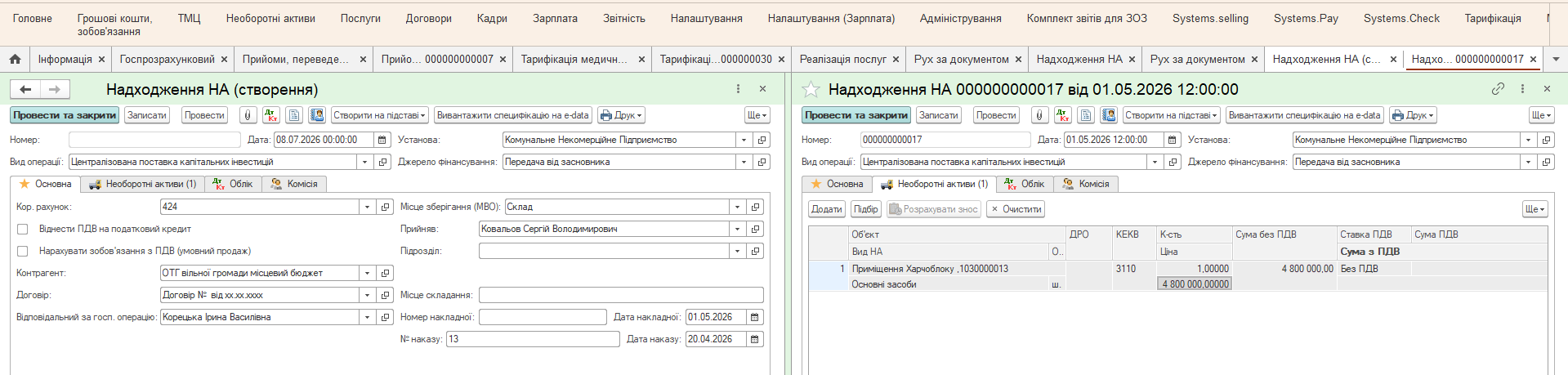The width and height of the screenshot is (1568, 375).
Task: Expand Установа dropdown in left form
Action: (x=744, y=140)
